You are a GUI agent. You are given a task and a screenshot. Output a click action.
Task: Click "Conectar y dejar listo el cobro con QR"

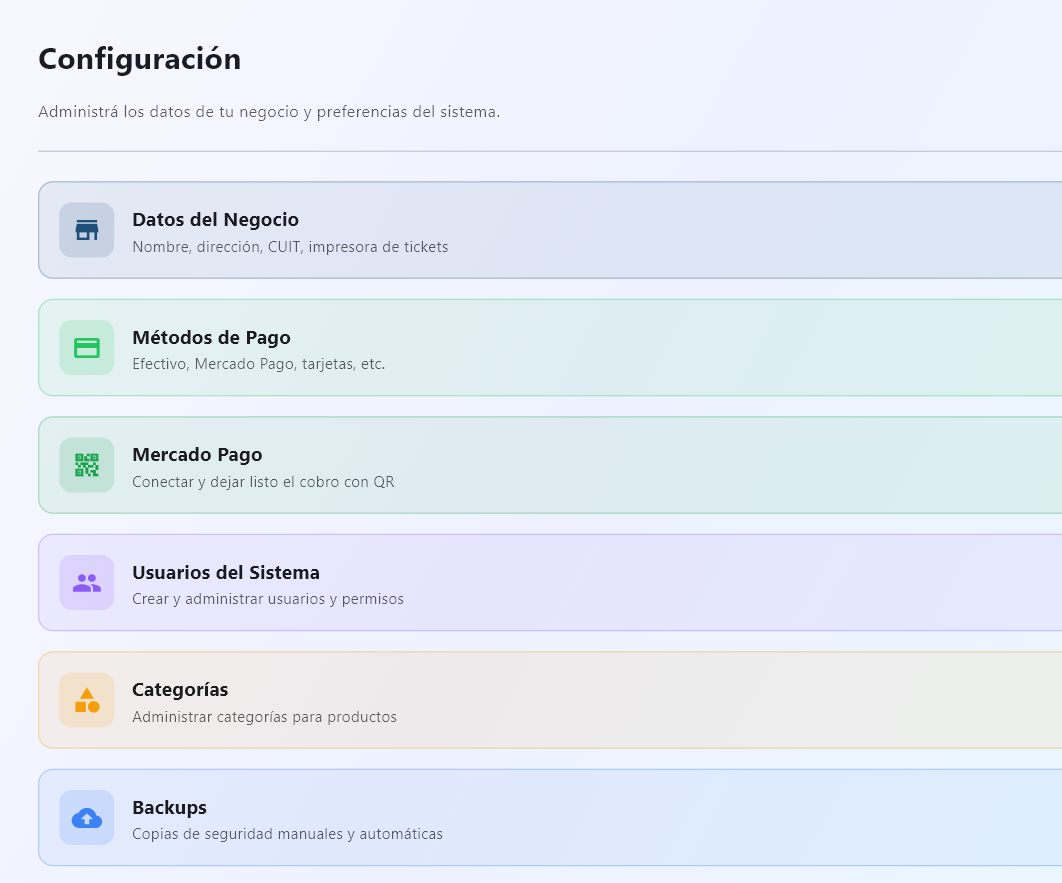click(x=263, y=482)
